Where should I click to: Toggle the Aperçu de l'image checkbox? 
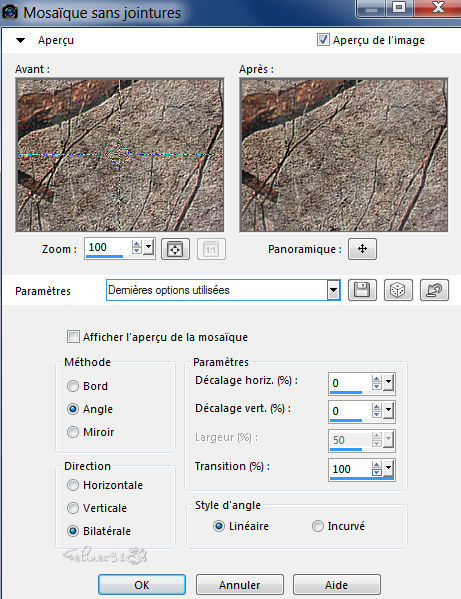click(x=323, y=40)
